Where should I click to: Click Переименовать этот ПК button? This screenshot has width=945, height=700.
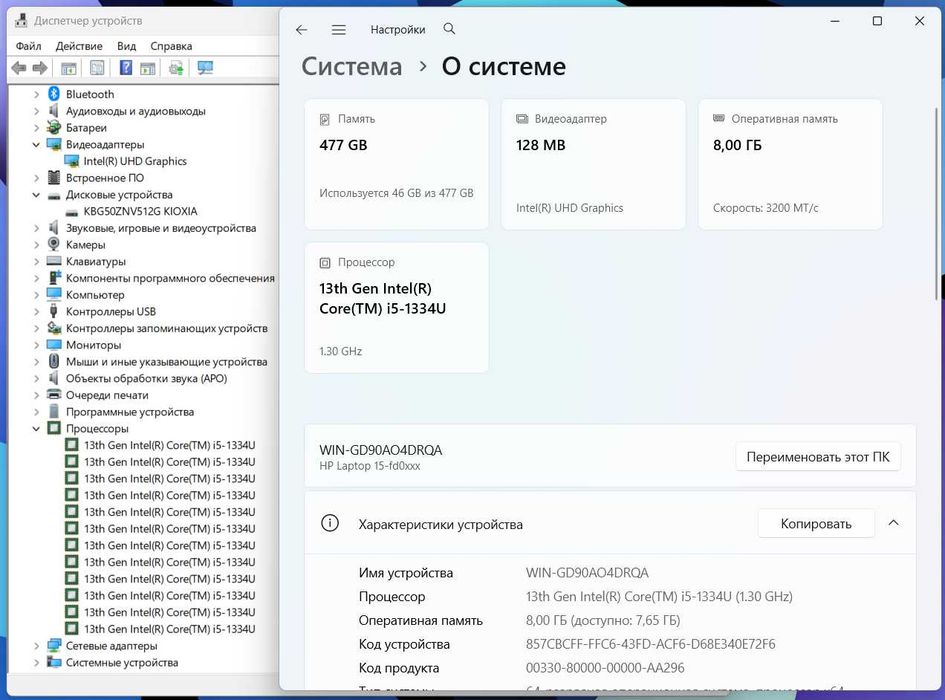(x=818, y=457)
